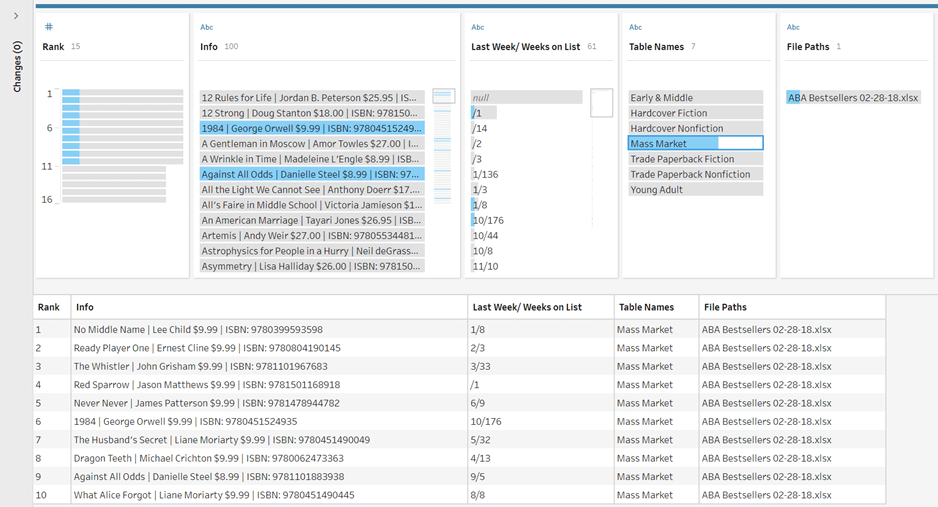The height and width of the screenshot is (507, 938).
Task: Select the 'Artemis | Andy Weir' value
Action: 312,236
